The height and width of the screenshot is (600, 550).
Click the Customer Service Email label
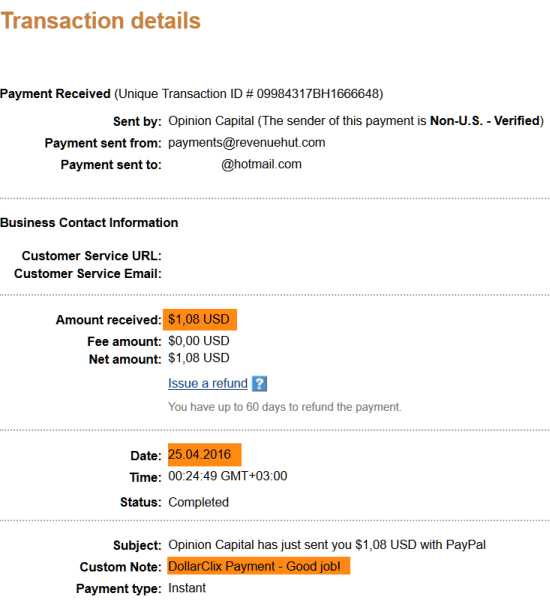coord(88,274)
